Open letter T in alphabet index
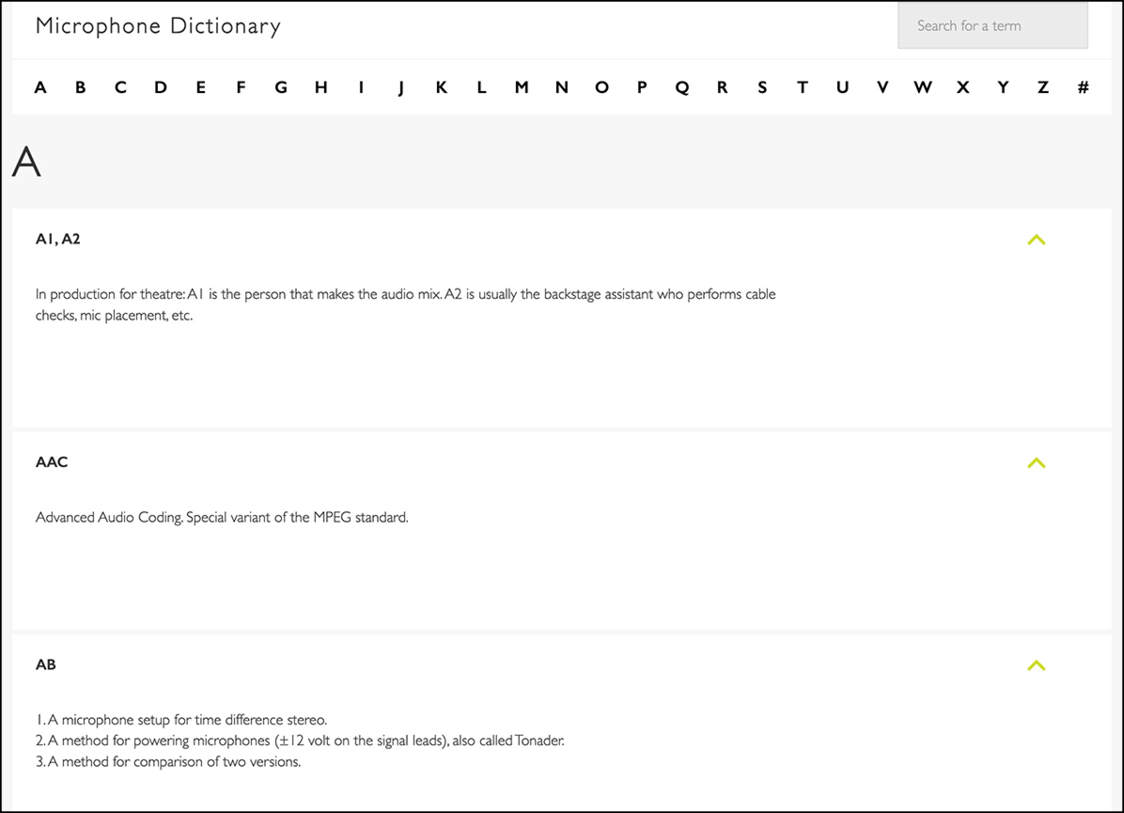 click(x=802, y=88)
